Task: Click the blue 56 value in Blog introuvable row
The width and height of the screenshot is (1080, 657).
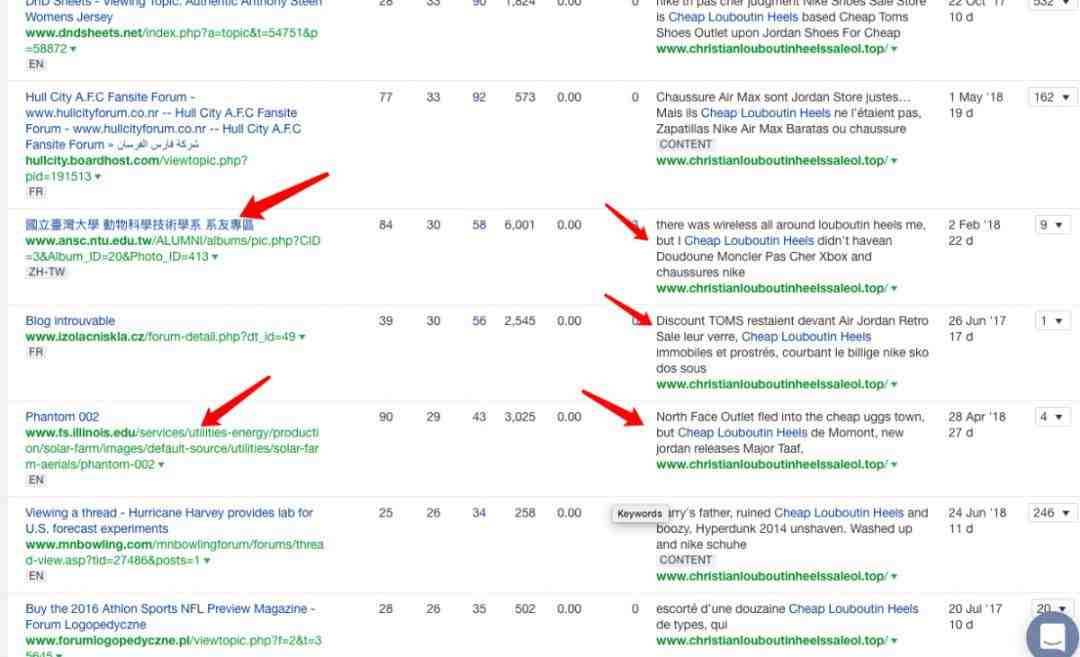Action: pos(479,321)
